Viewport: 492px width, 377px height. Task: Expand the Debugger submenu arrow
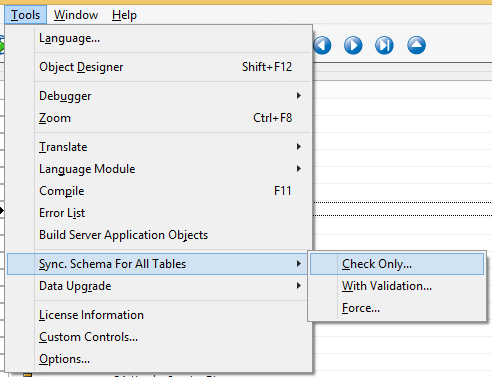point(299,96)
